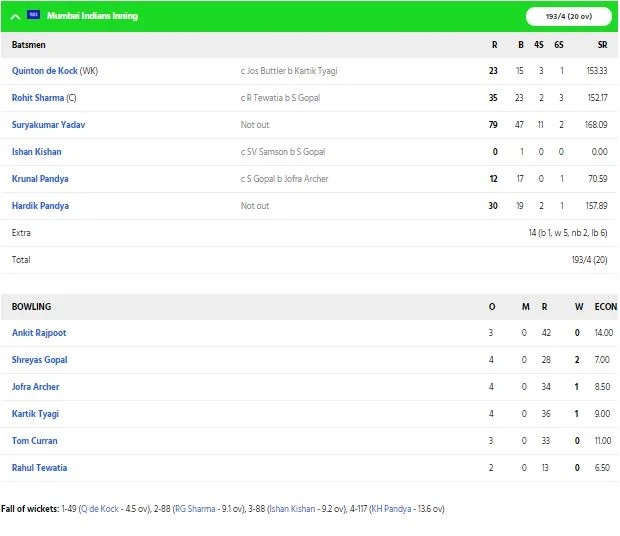Click Krunal Pandya's strike rate 70.59

click(x=597, y=179)
